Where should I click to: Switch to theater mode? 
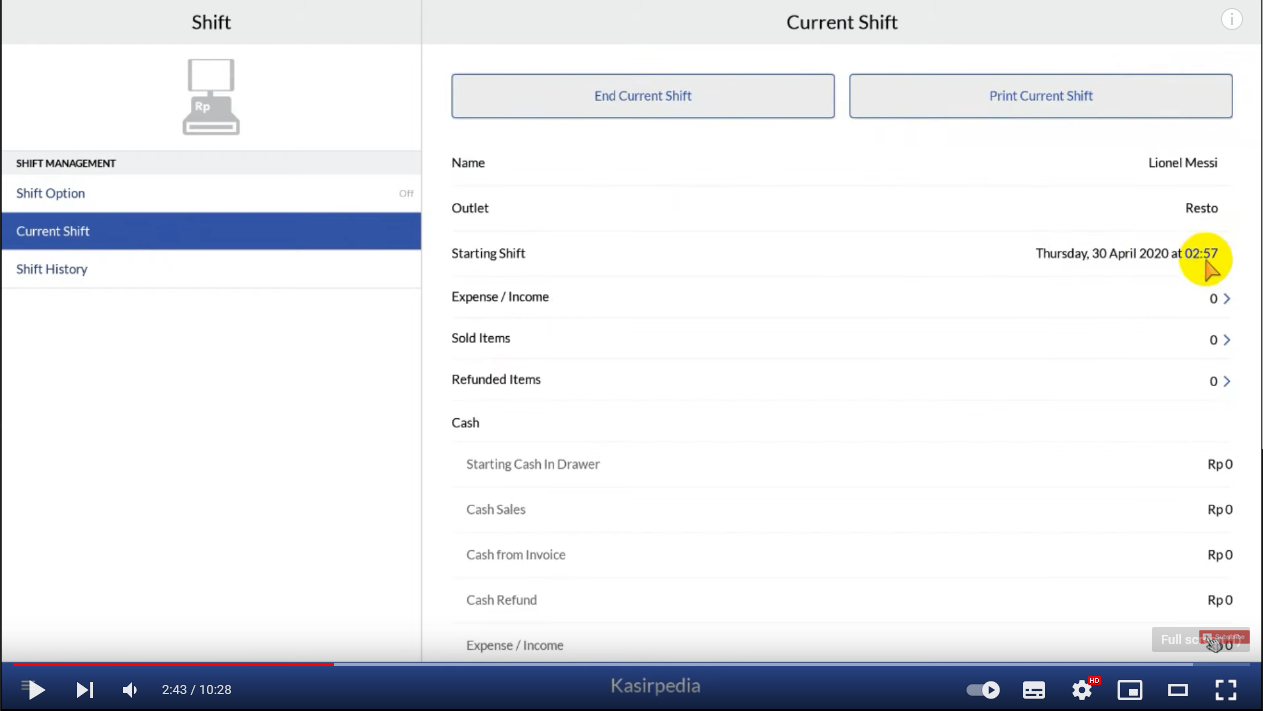pyautogui.click(x=1178, y=689)
